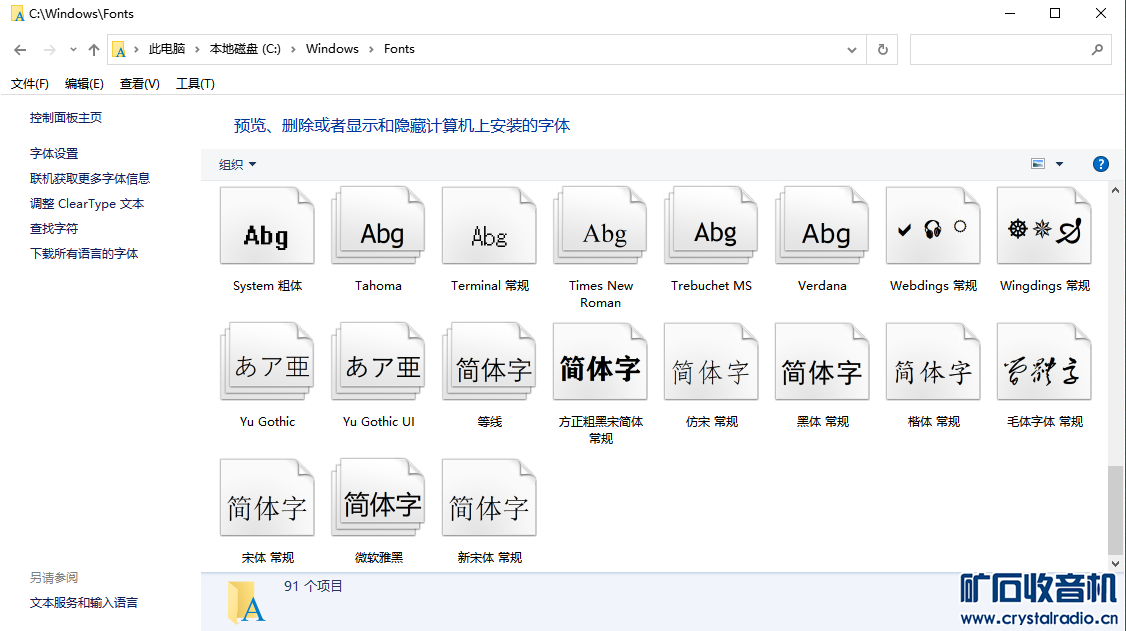Select the 方正粗黑宋简体 font icon
The width and height of the screenshot is (1126, 631).
pyautogui.click(x=600, y=361)
